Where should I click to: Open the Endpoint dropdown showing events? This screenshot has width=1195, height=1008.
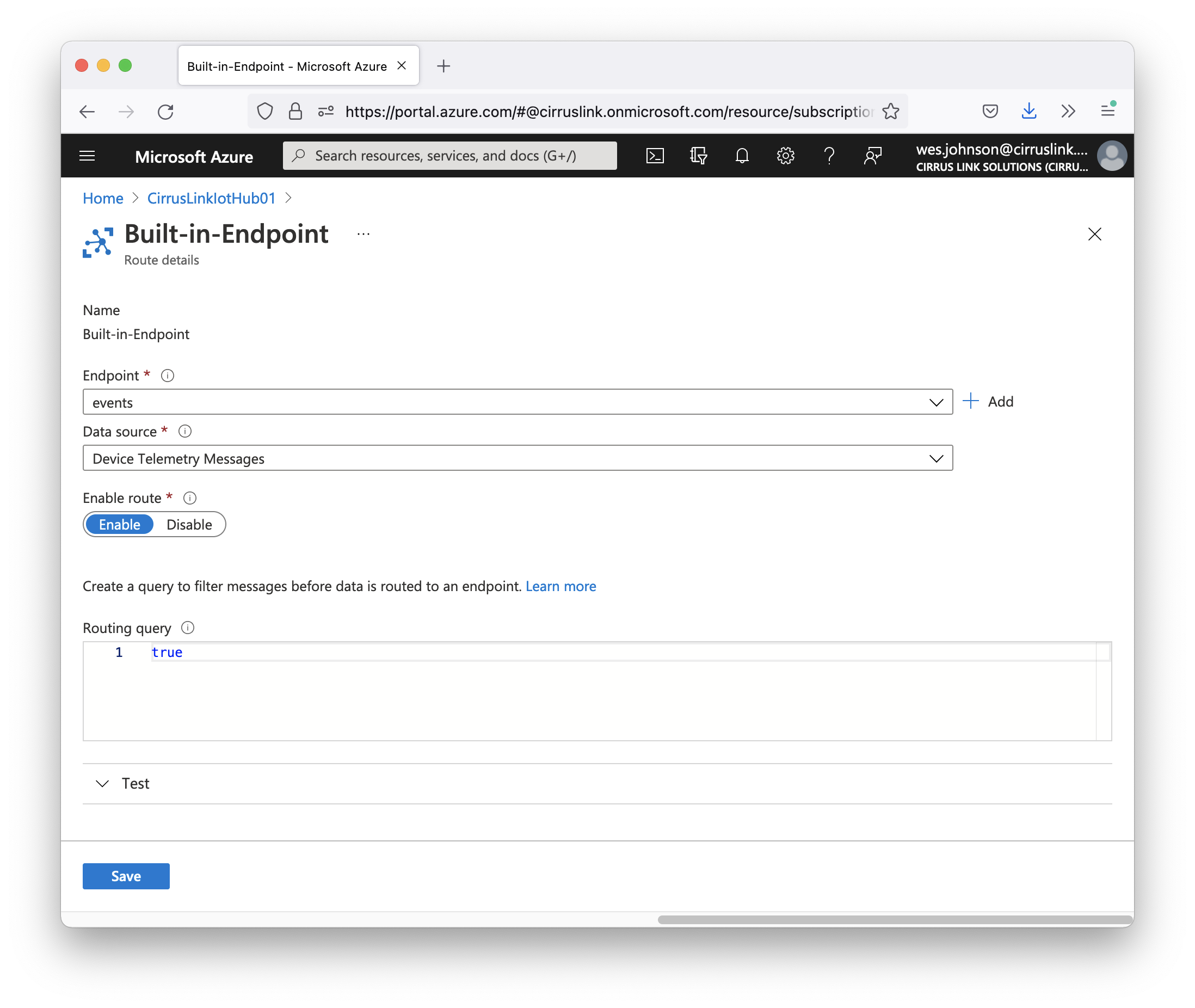tap(517, 402)
